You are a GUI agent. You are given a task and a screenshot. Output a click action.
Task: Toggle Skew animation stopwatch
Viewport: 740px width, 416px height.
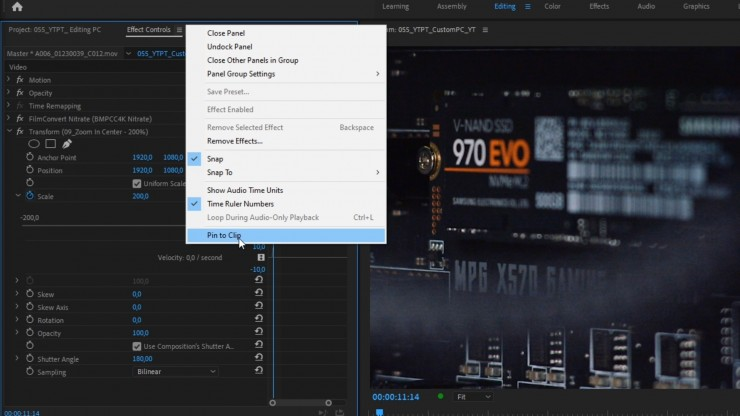click(x=30, y=294)
